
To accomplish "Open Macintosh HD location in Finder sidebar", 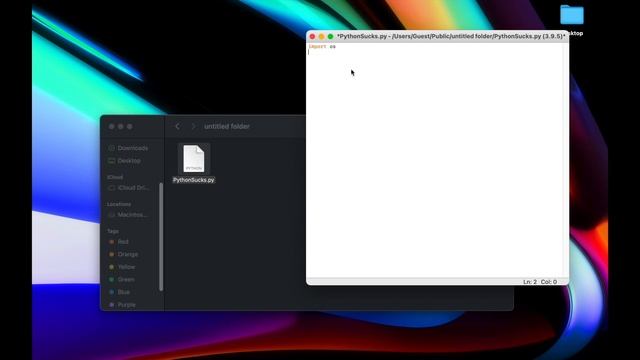I will [128, 215].
